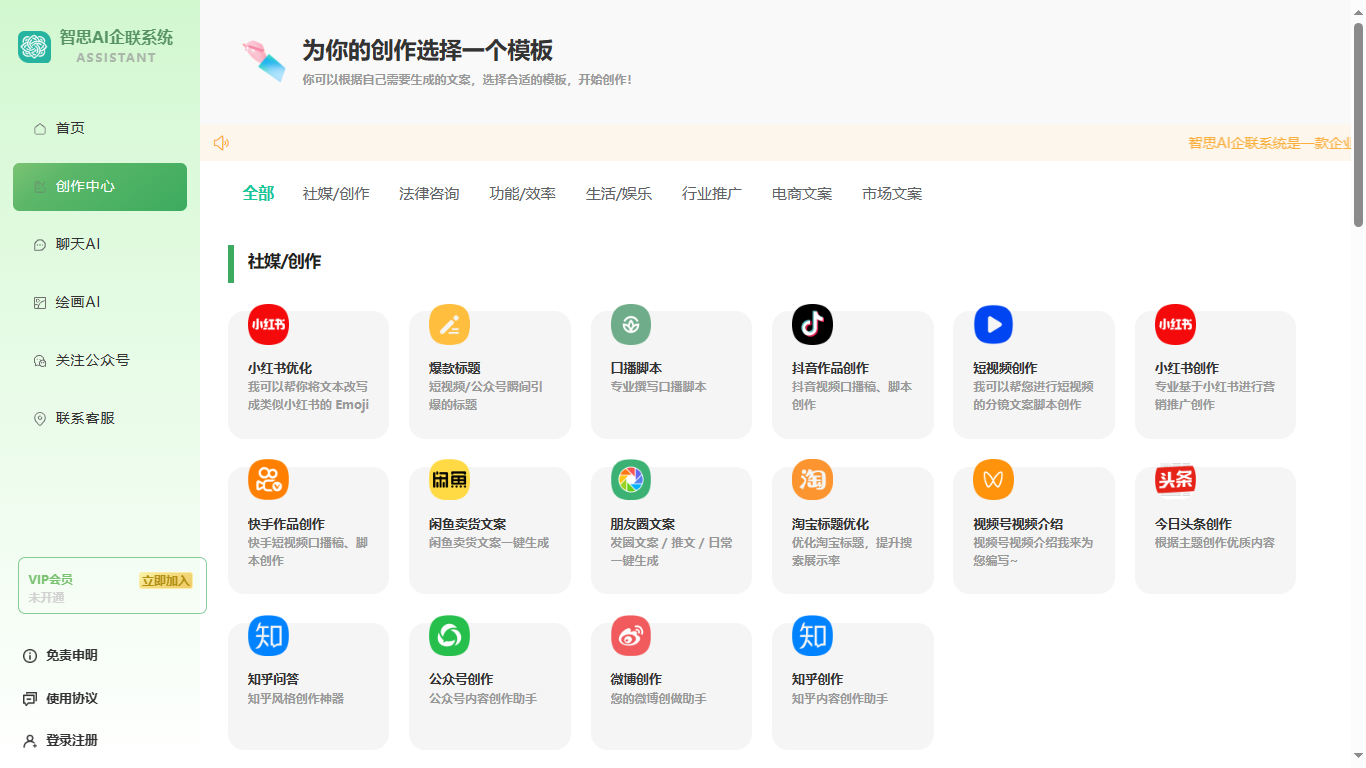
Task: Click the VIP会员 label text
Action: coord(50,580)
